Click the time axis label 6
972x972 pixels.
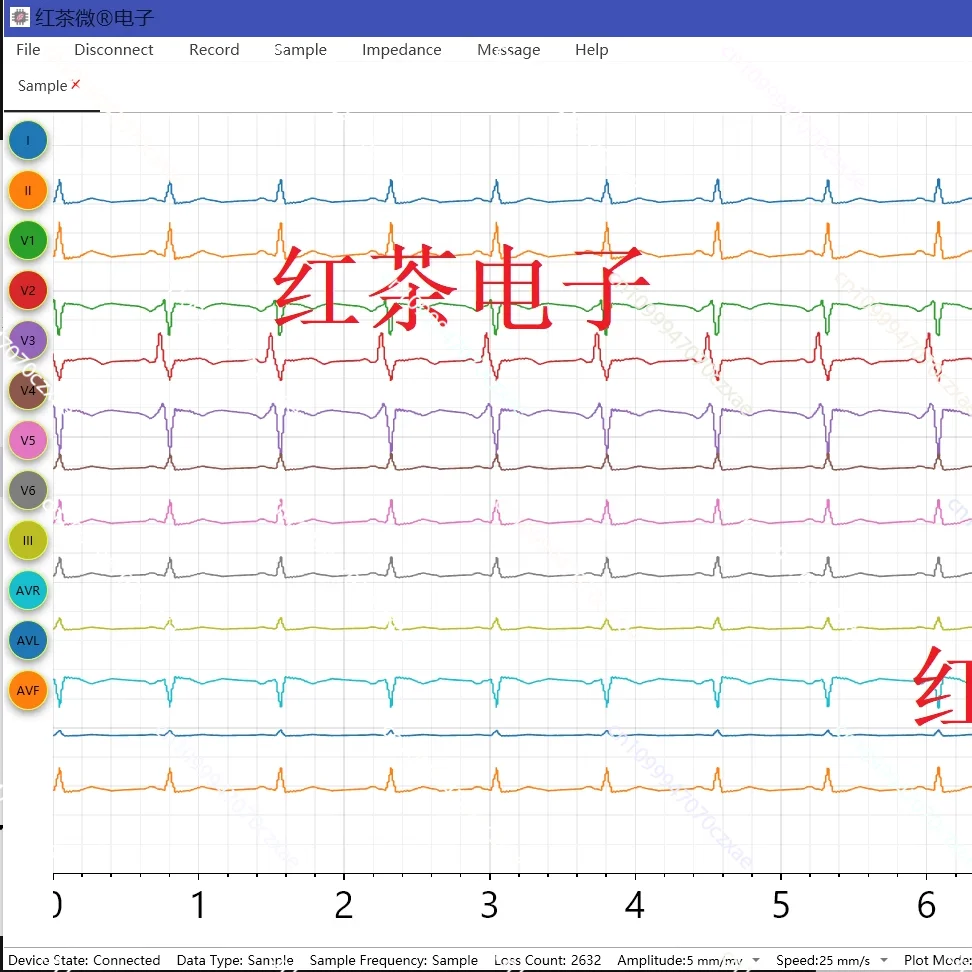tap(926, 905)
